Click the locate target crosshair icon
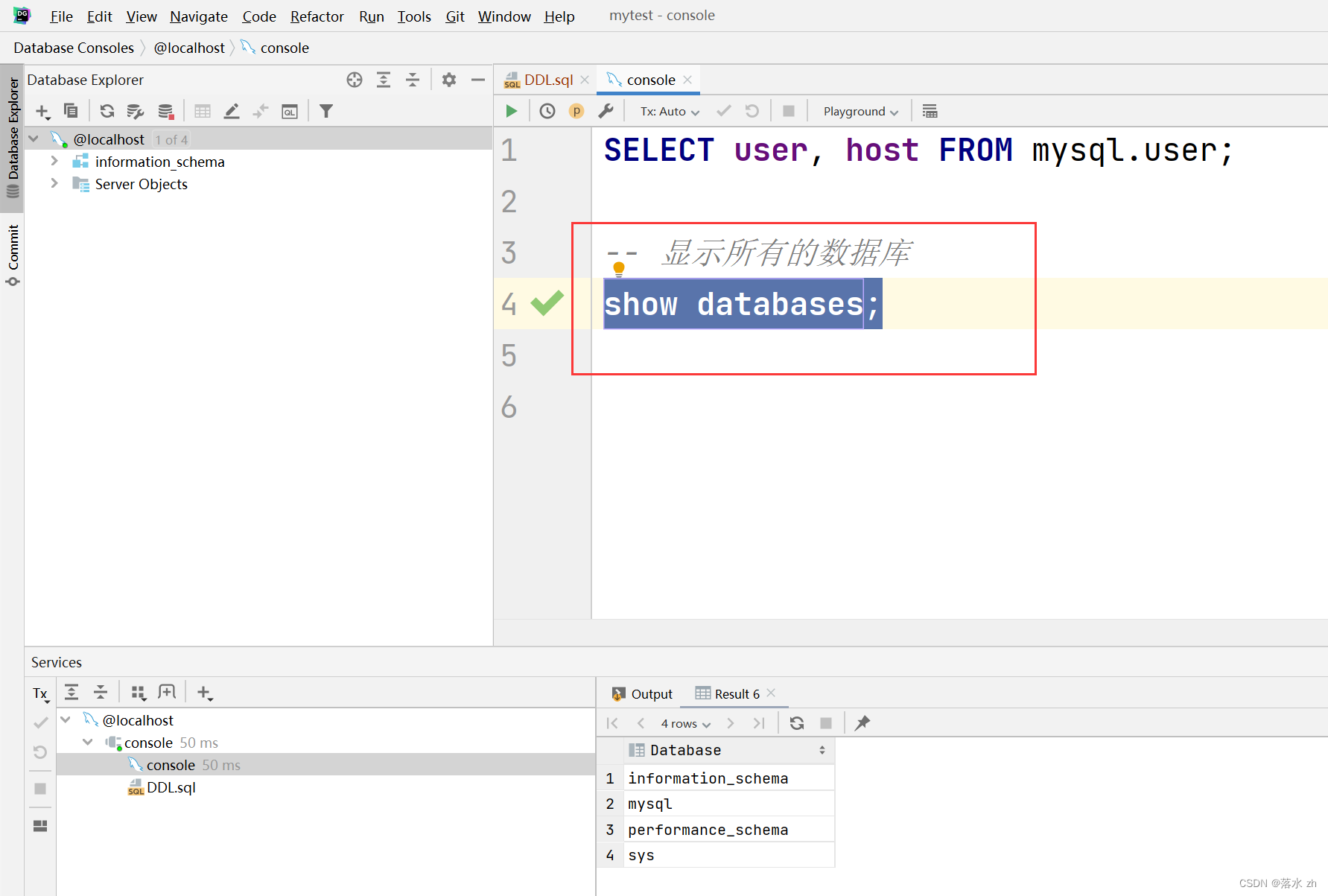Image resolution: width=1328 pixels, height=896 pixels. point(355,80)
